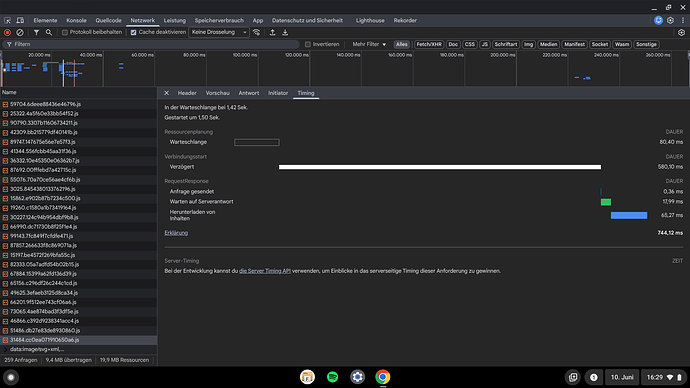Open the Lighthouse panel
The height and width of the screenshot is (388, 690).
[370, 20]
